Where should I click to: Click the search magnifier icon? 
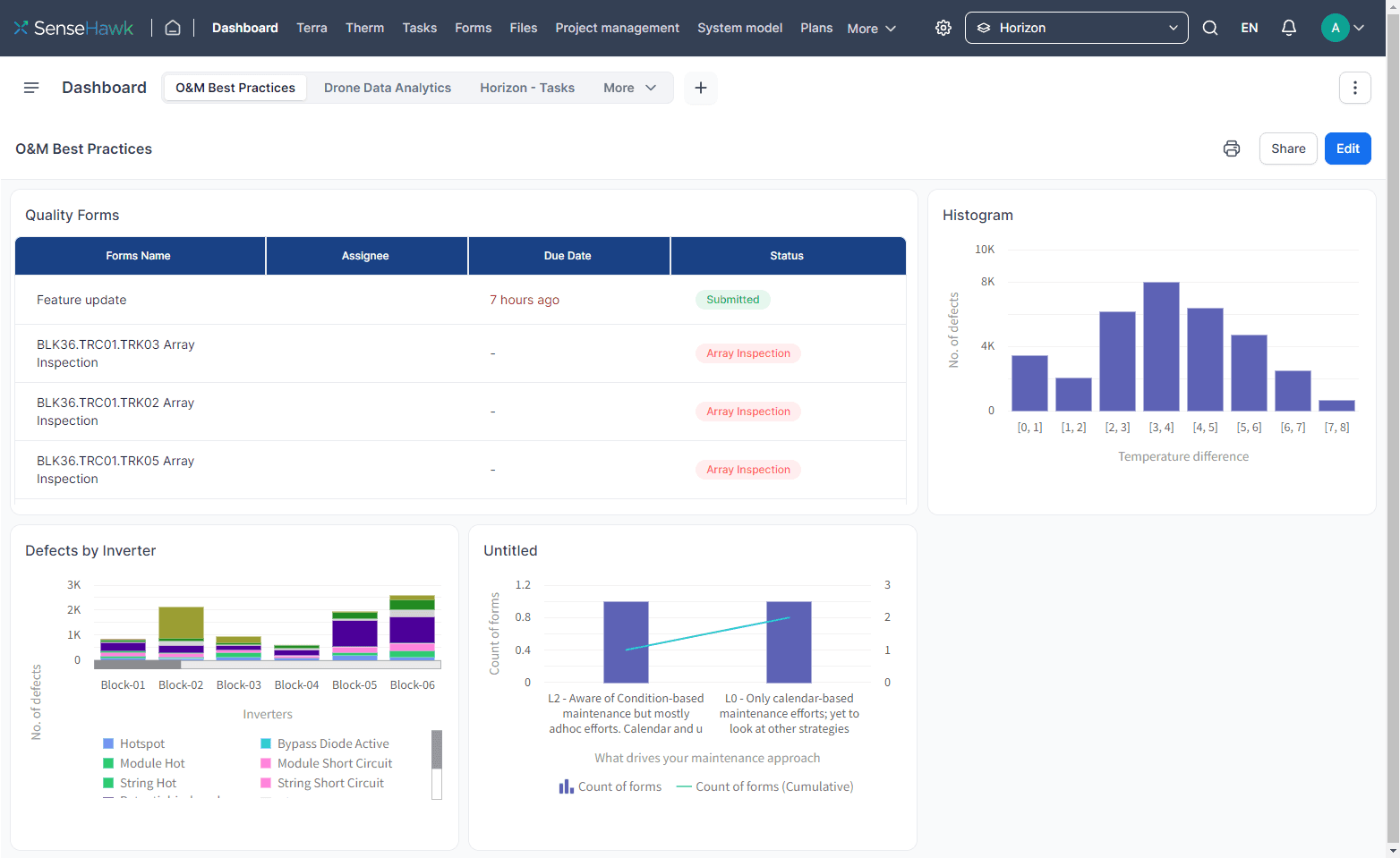[x=1210, y=28]
